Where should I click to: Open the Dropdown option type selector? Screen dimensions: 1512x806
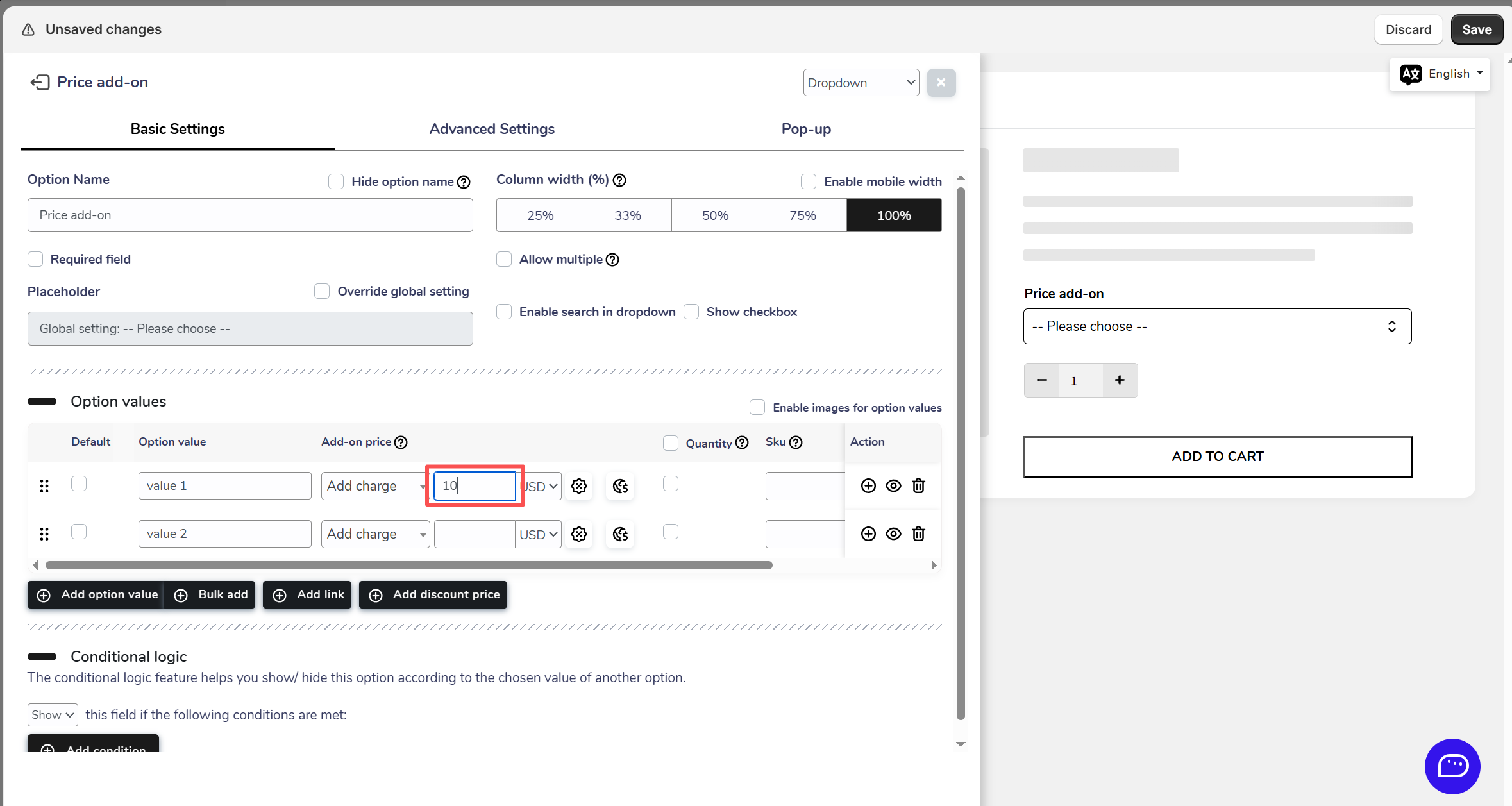pyautogui.click(x=861, y=83)
